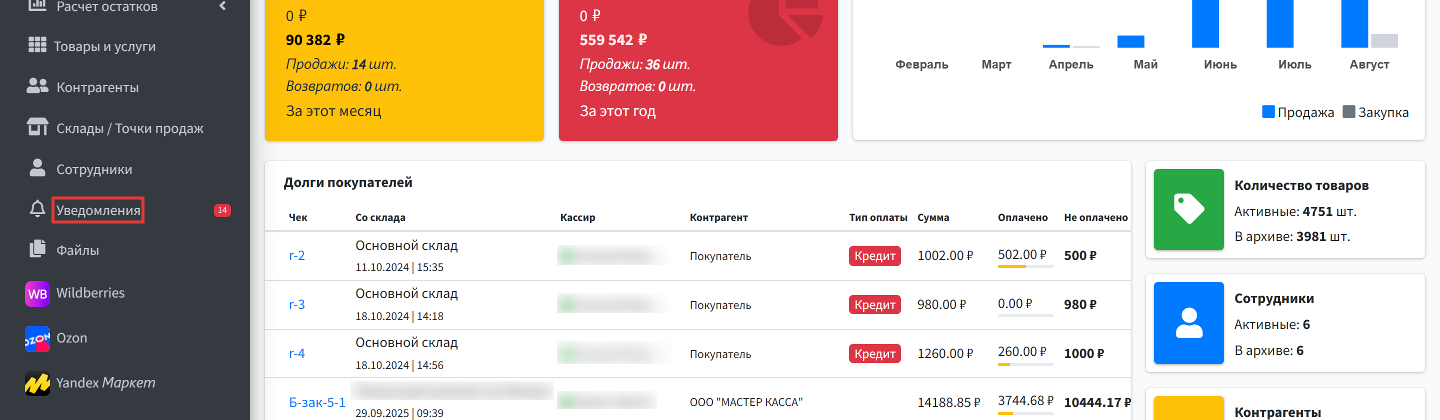Open receipt link г-2

coord(297,255)
